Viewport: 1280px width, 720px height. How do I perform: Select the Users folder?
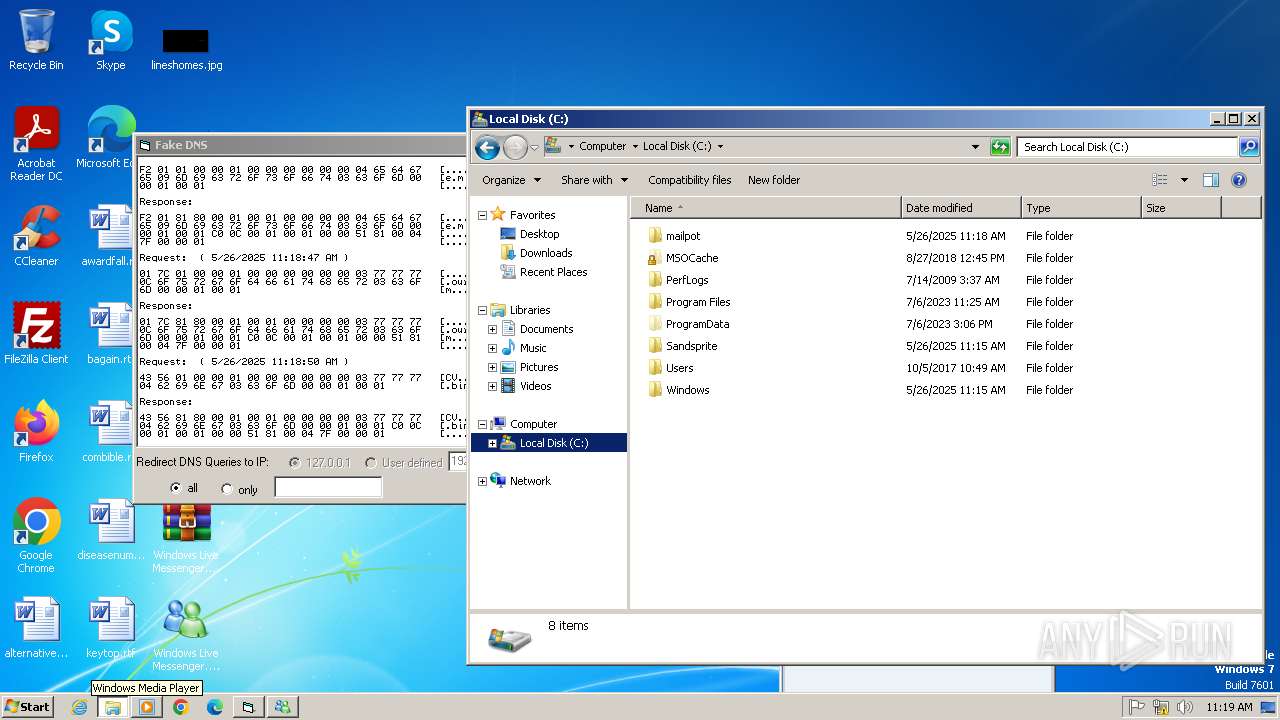point(679,368)
